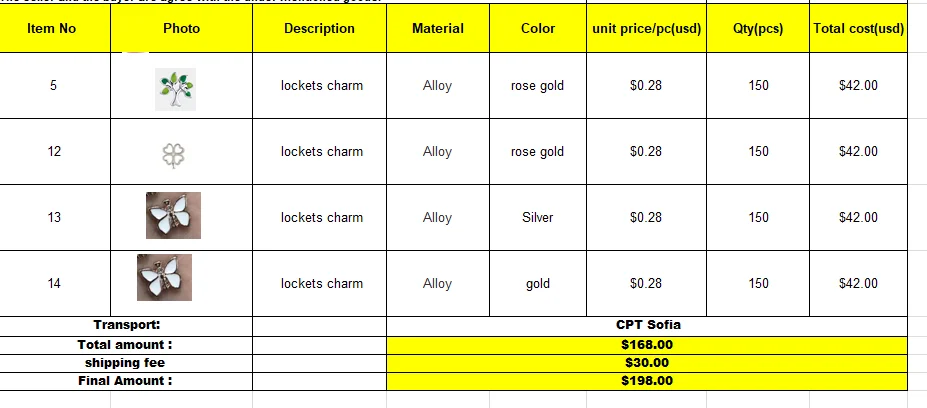The height and width of the screenshot is (408, 927).
Task: Click the yellow $168.00 total amount cell
Action: click(x=647, y=345)
